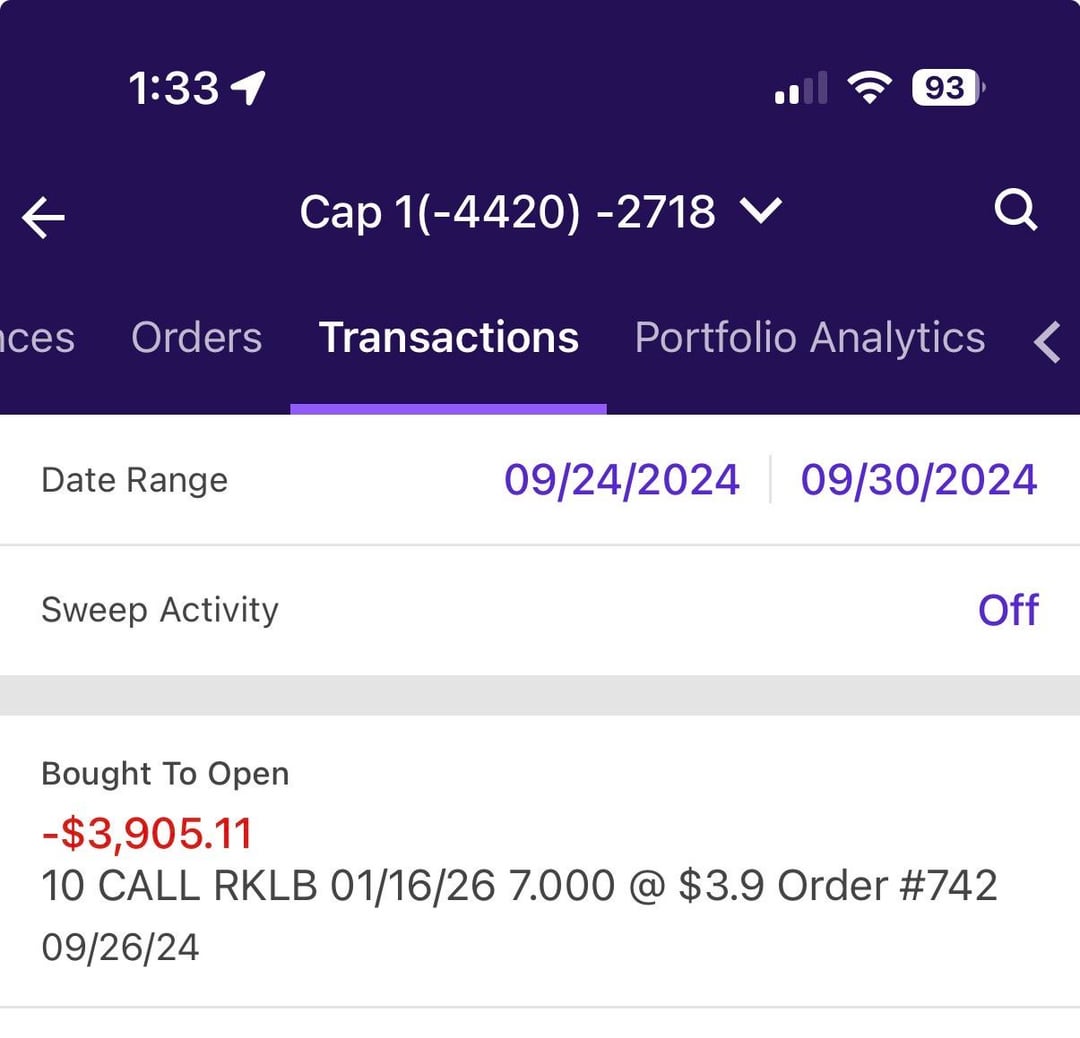Switch to the Orders tab
The image size is (1080, 1038).
click(x=196, y=338)
